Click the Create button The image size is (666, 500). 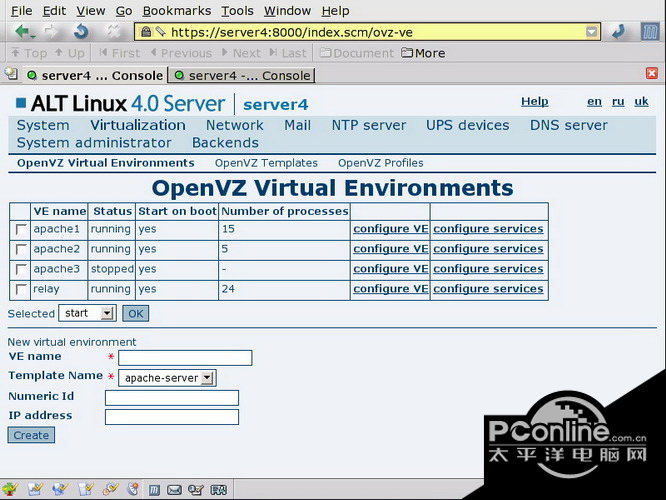(31, 435)
